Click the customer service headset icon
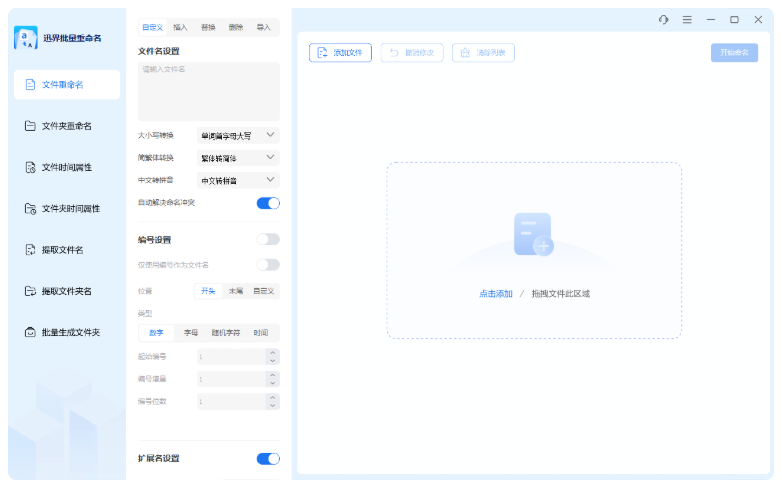This screenshot has width=782, height=488. 663,20
